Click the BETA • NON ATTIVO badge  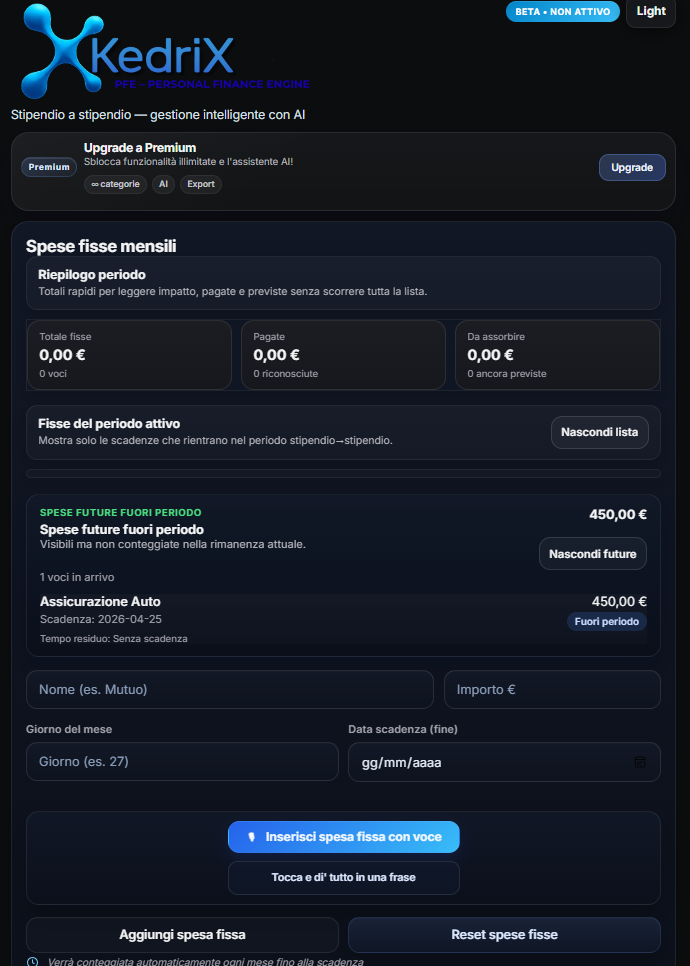[x=562, y=12]
